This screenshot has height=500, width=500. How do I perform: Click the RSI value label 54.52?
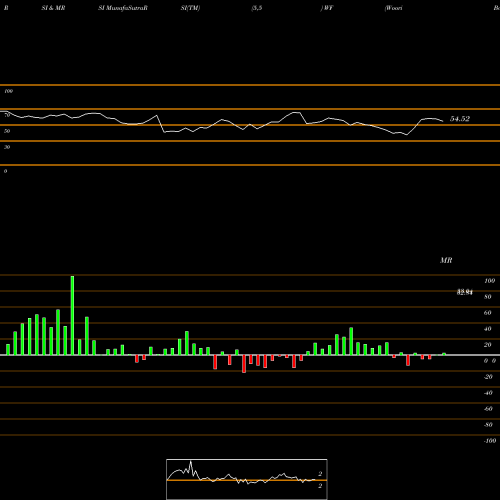coord(460,119)
